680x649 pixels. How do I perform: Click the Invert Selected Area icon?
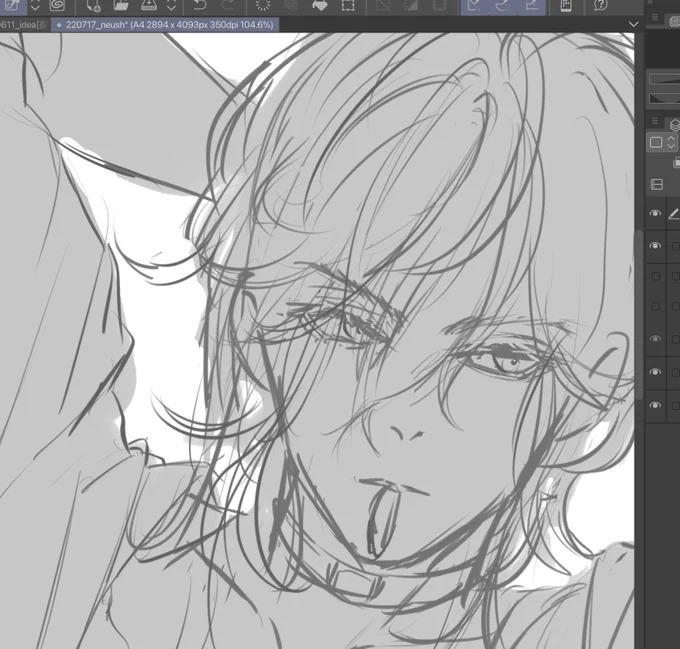coord(411,5)
